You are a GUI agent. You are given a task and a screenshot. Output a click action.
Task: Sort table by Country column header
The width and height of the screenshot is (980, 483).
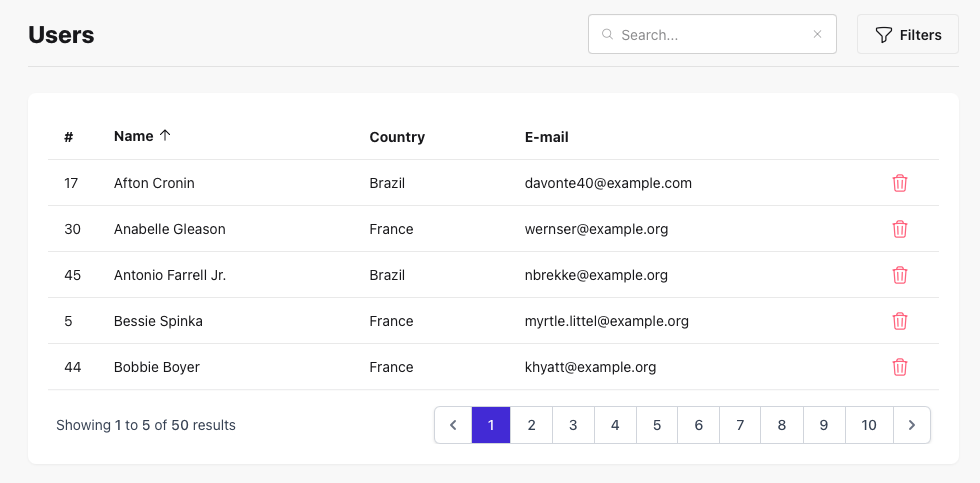coord(397,137)
